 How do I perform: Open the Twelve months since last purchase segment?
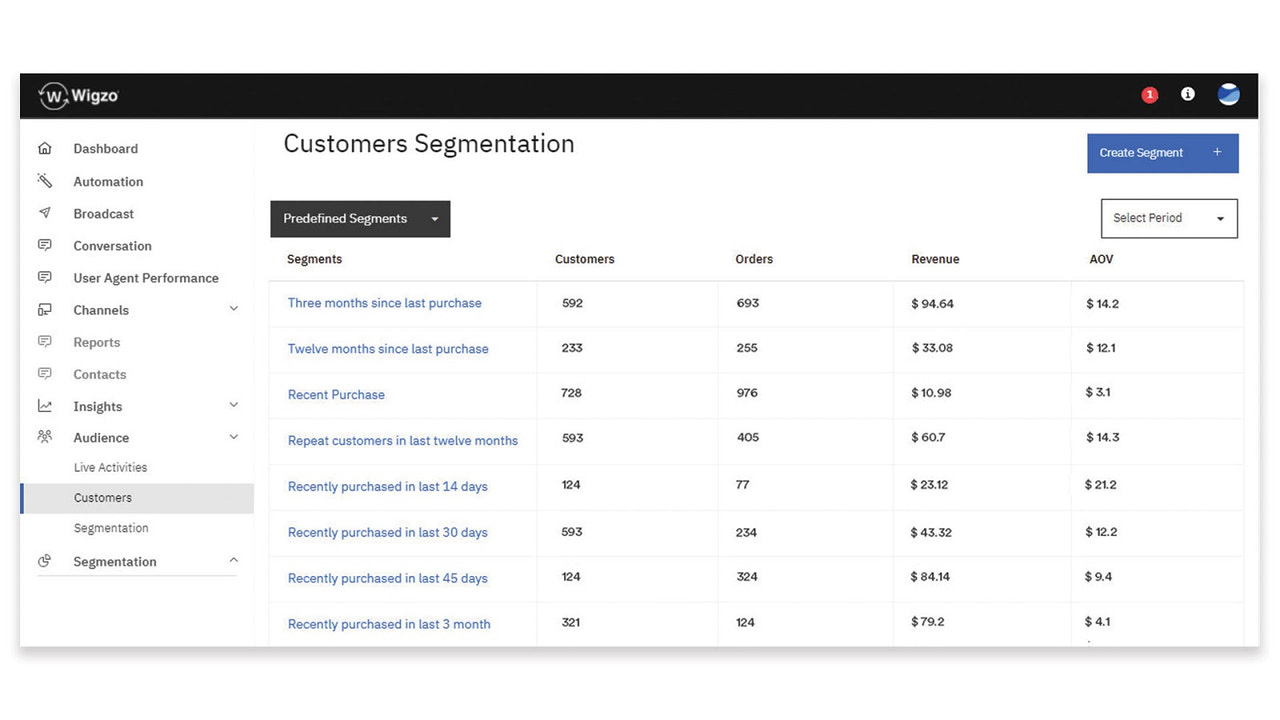pyautogui.click(x=388, y=348)
